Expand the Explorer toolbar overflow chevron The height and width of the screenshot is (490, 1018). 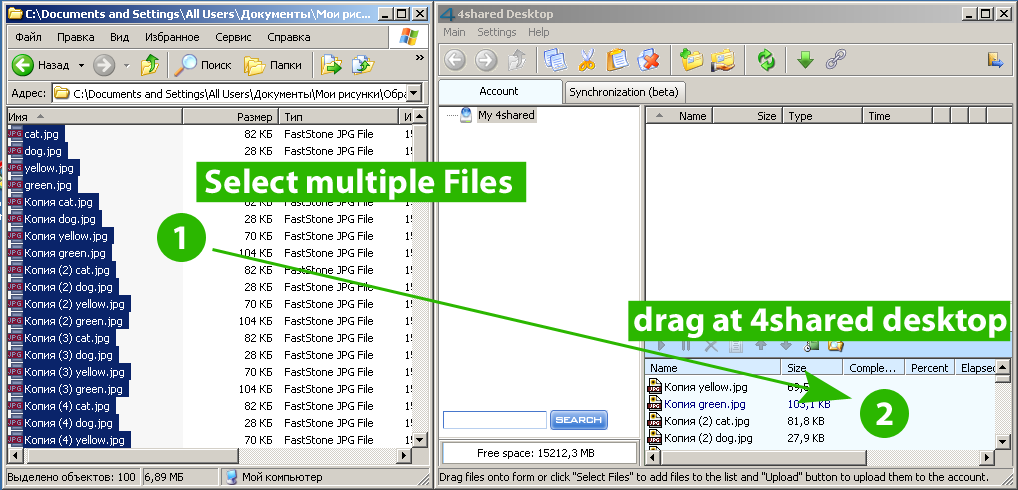click(x=419, y=58)
